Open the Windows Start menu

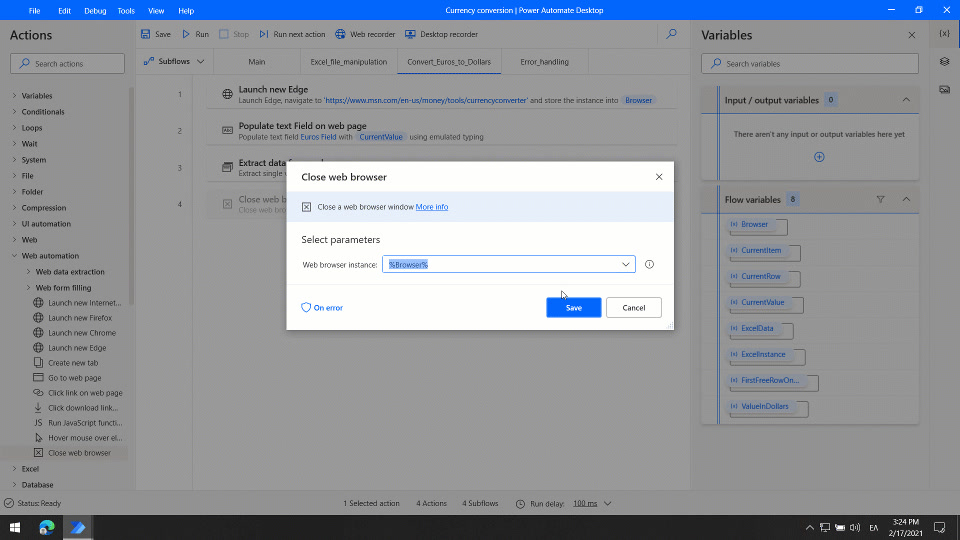coord(15,528)
